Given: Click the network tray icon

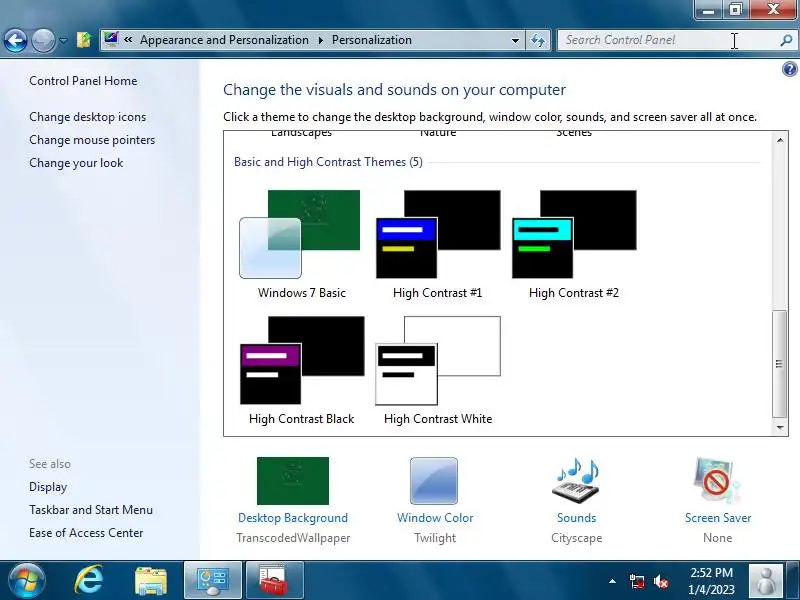Looking at the screenshot, I should tap(637, 581).
